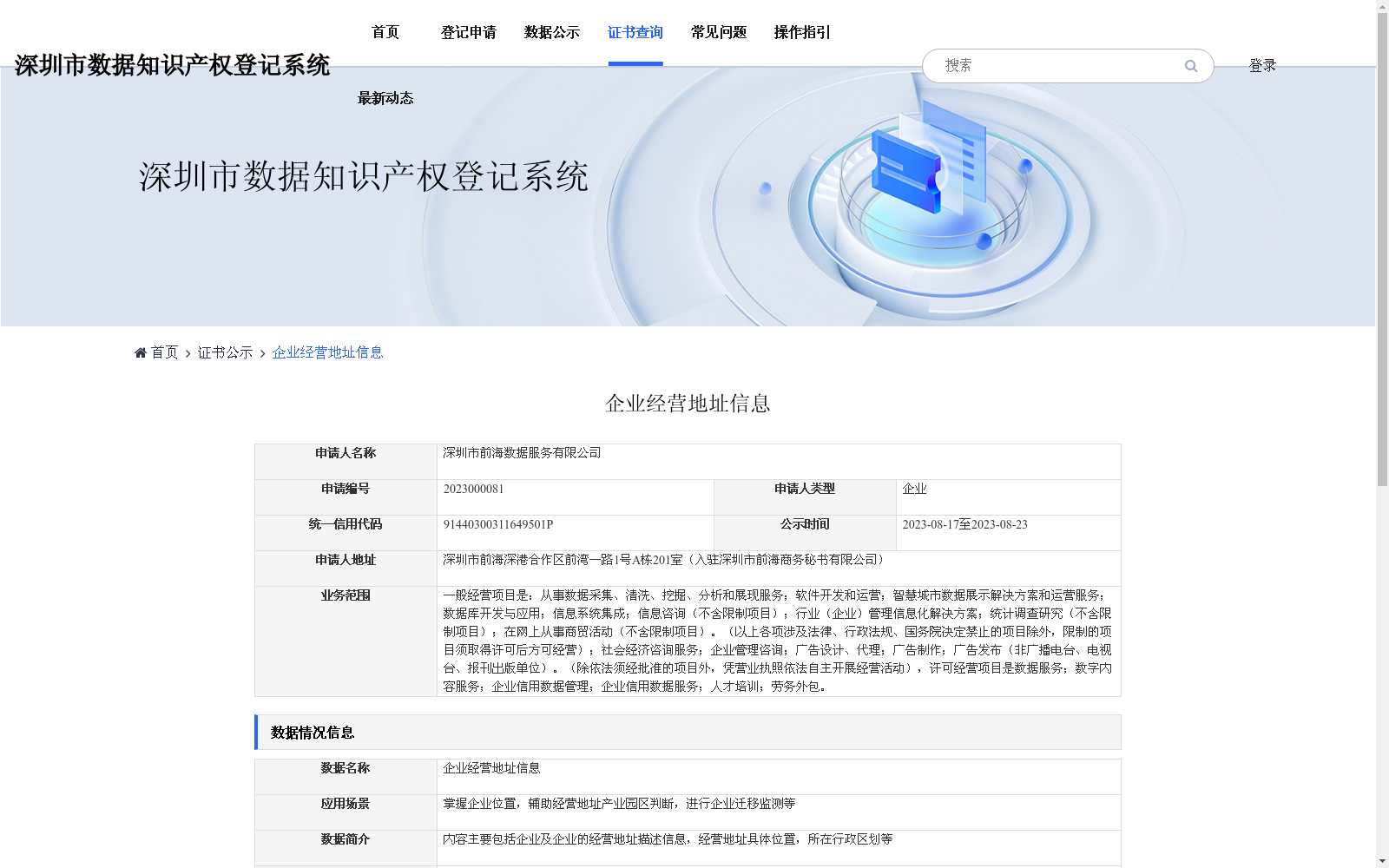Image resolution: width=1389 pixels, height=868 pixels.
Task: Click the search magnifier icon
Action: pyautogui.click(x=1190, y=66)
